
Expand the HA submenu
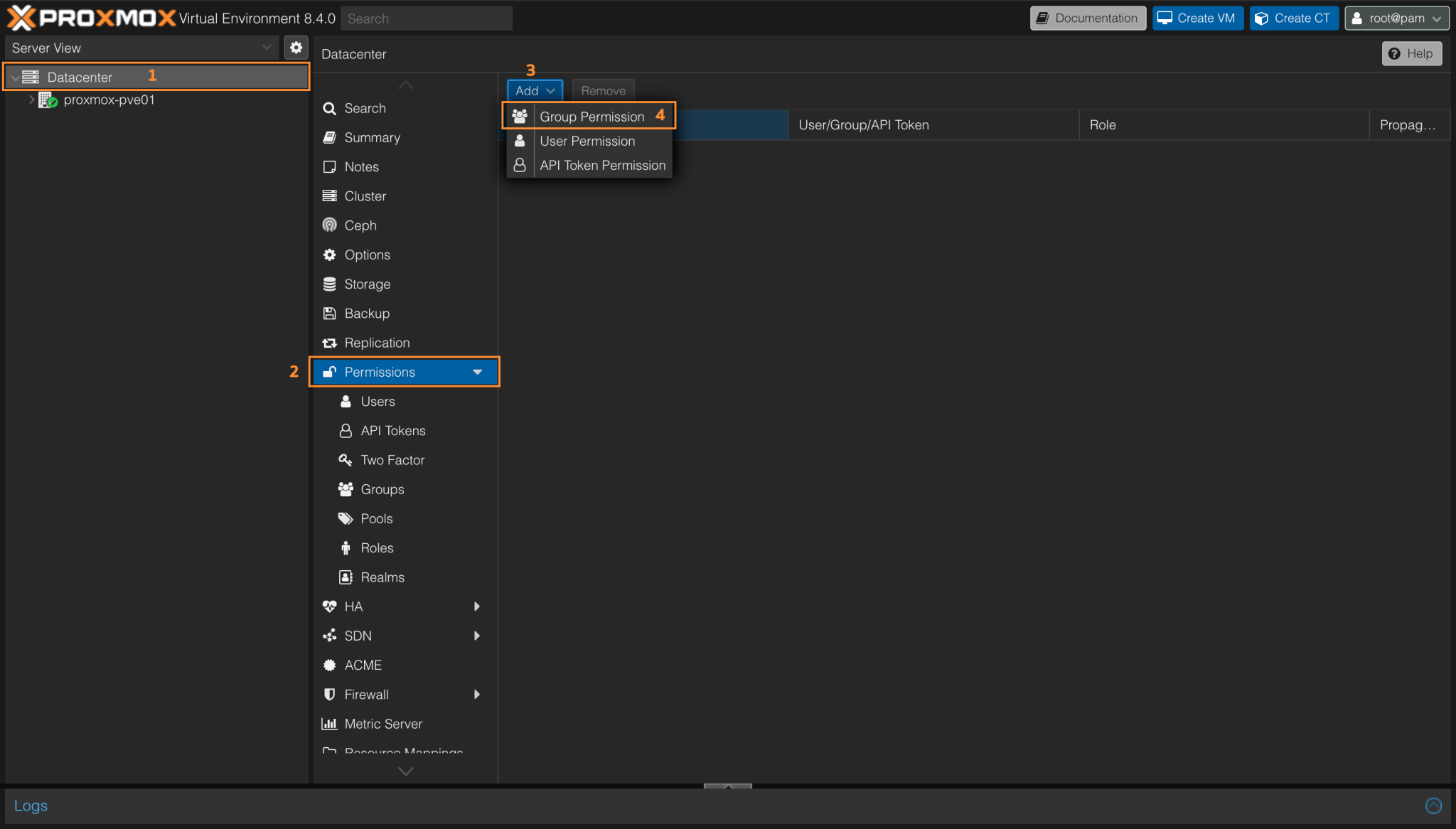tap(477, 606)
